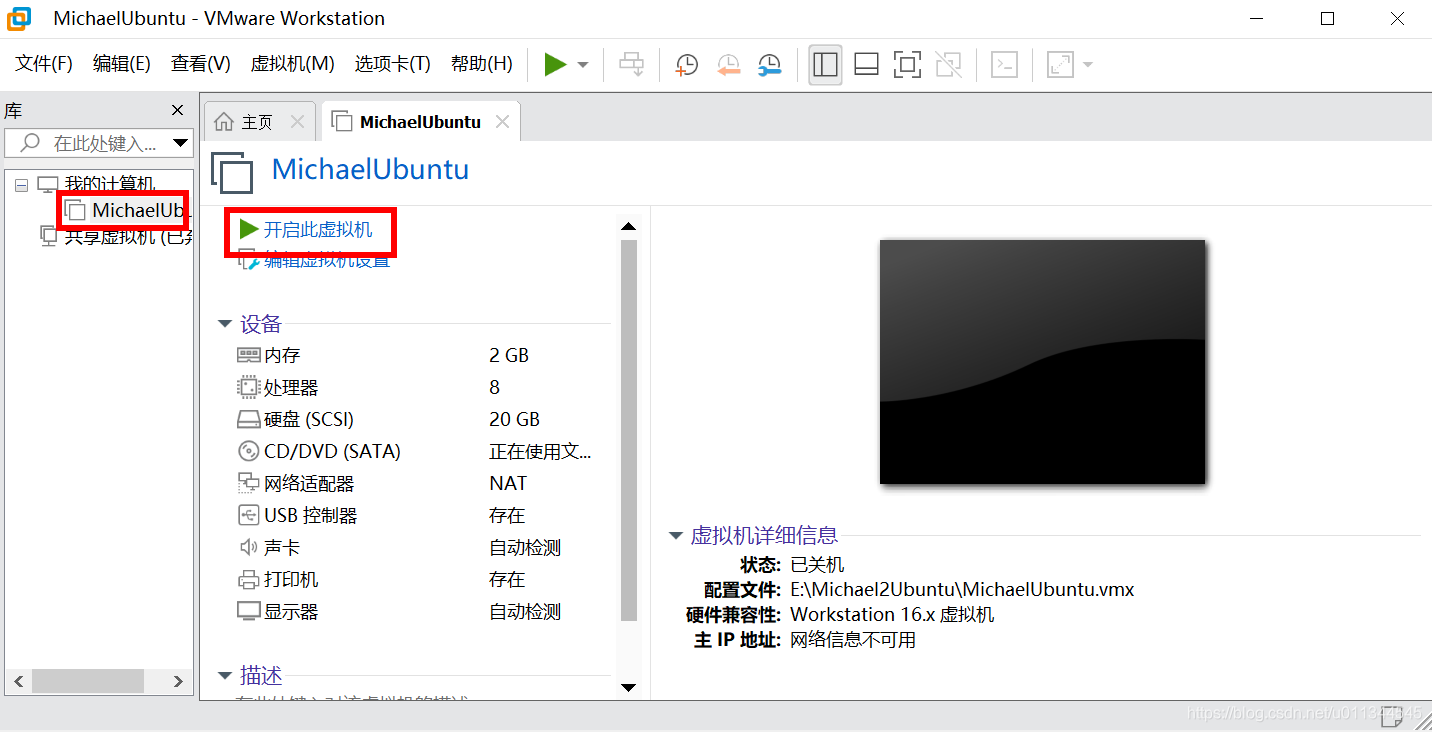Open the 文件(F) menu
The image size is (1432, 732).
(x=44, y=64)
